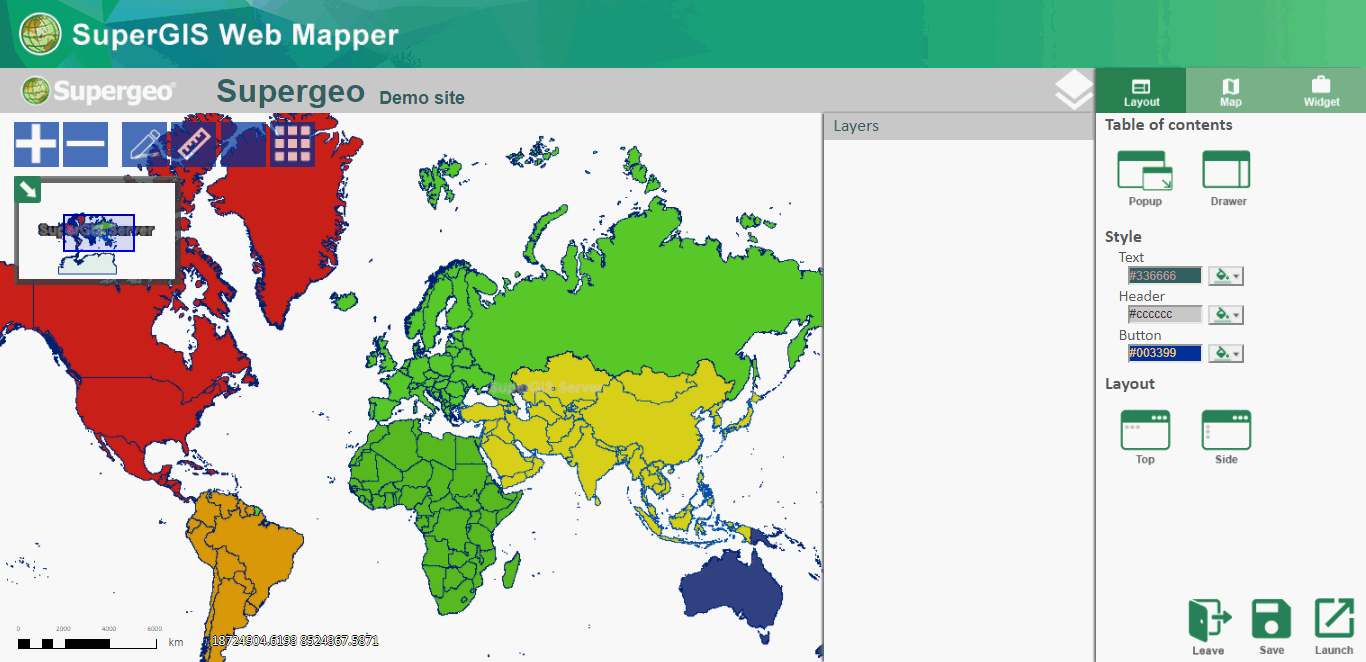Zoom in on the map with the plus button
Screen dimensions: 1366x662
pos(36,145)
